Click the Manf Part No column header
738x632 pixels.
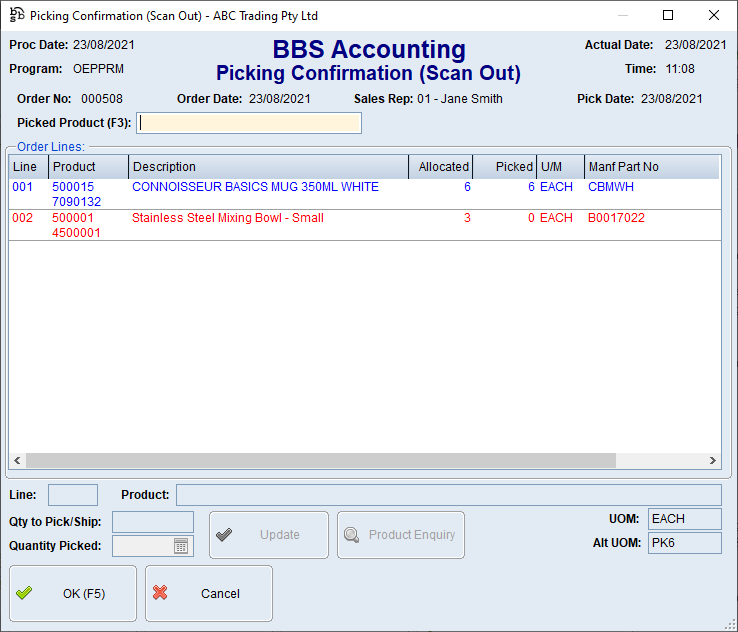click(x=650, y=167)
